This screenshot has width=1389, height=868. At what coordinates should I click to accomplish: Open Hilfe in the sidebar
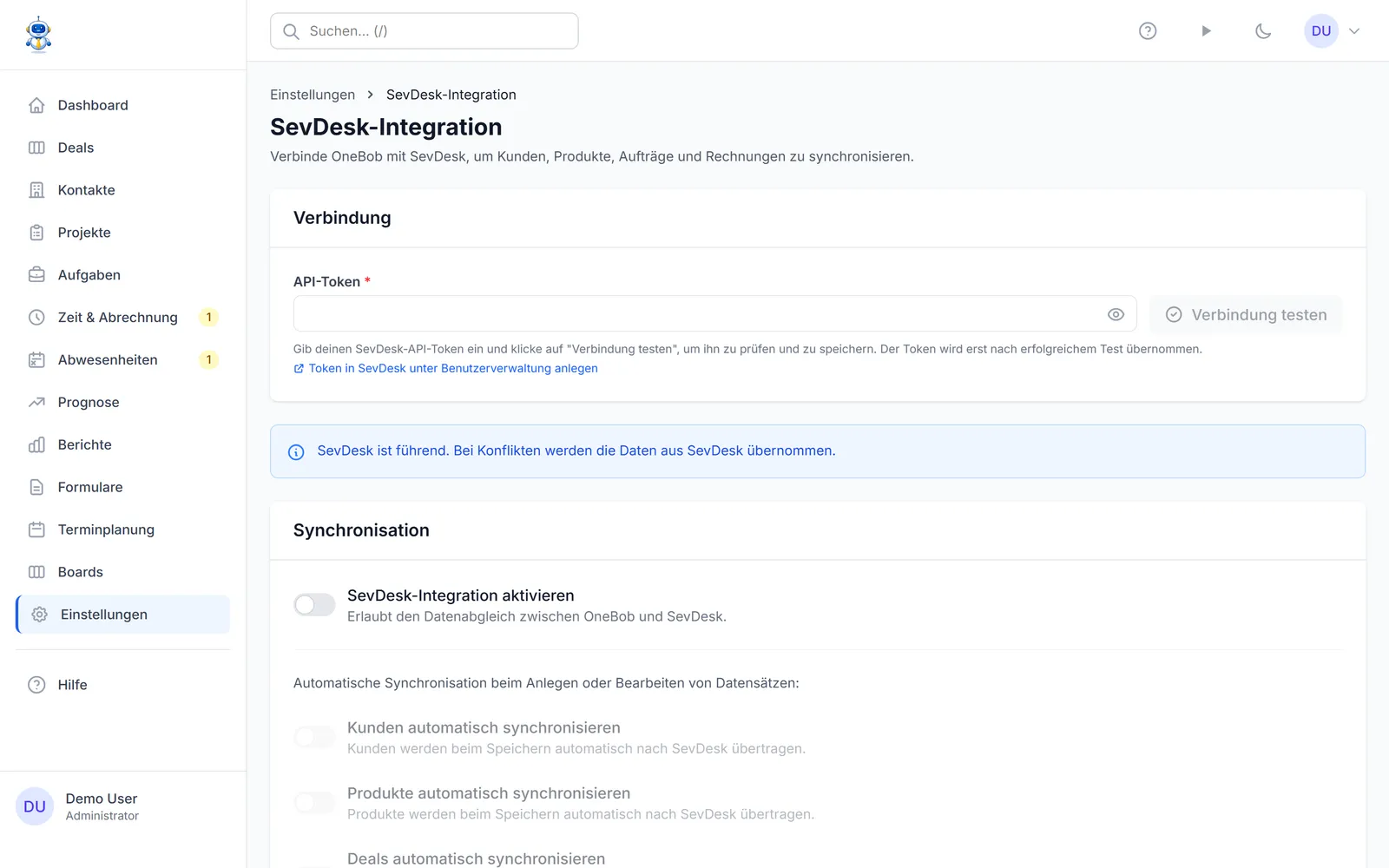[x=123, y=685]
